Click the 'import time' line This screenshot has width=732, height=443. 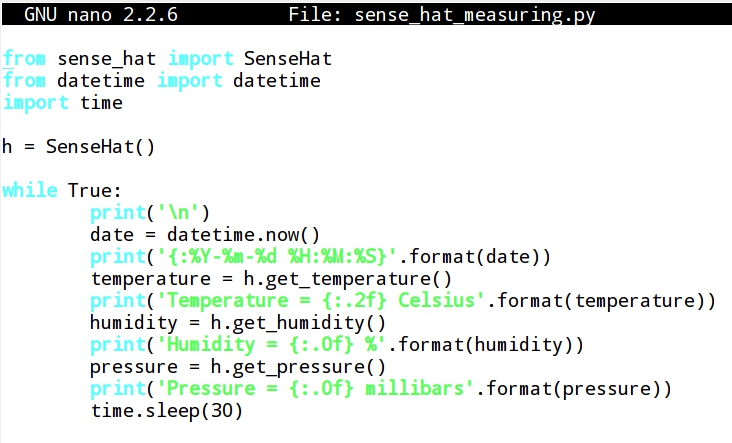coord(62,103)
